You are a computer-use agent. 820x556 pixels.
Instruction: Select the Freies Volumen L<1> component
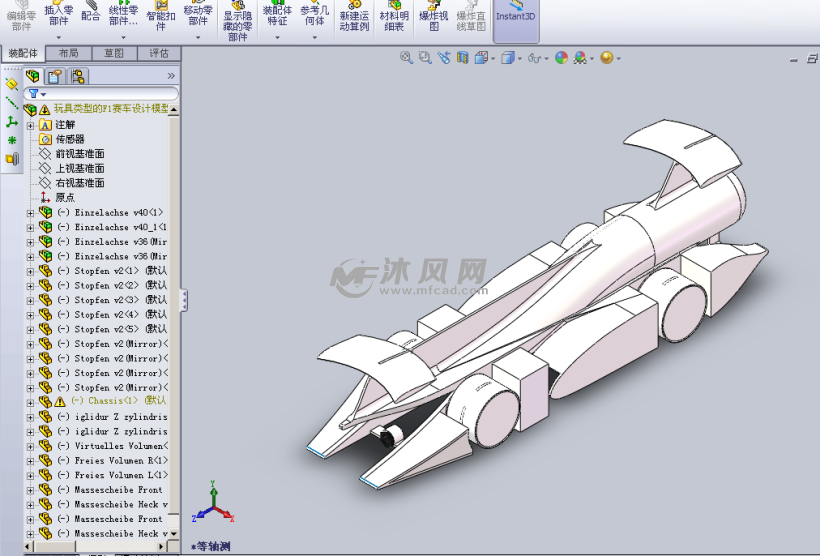(112, 475)
